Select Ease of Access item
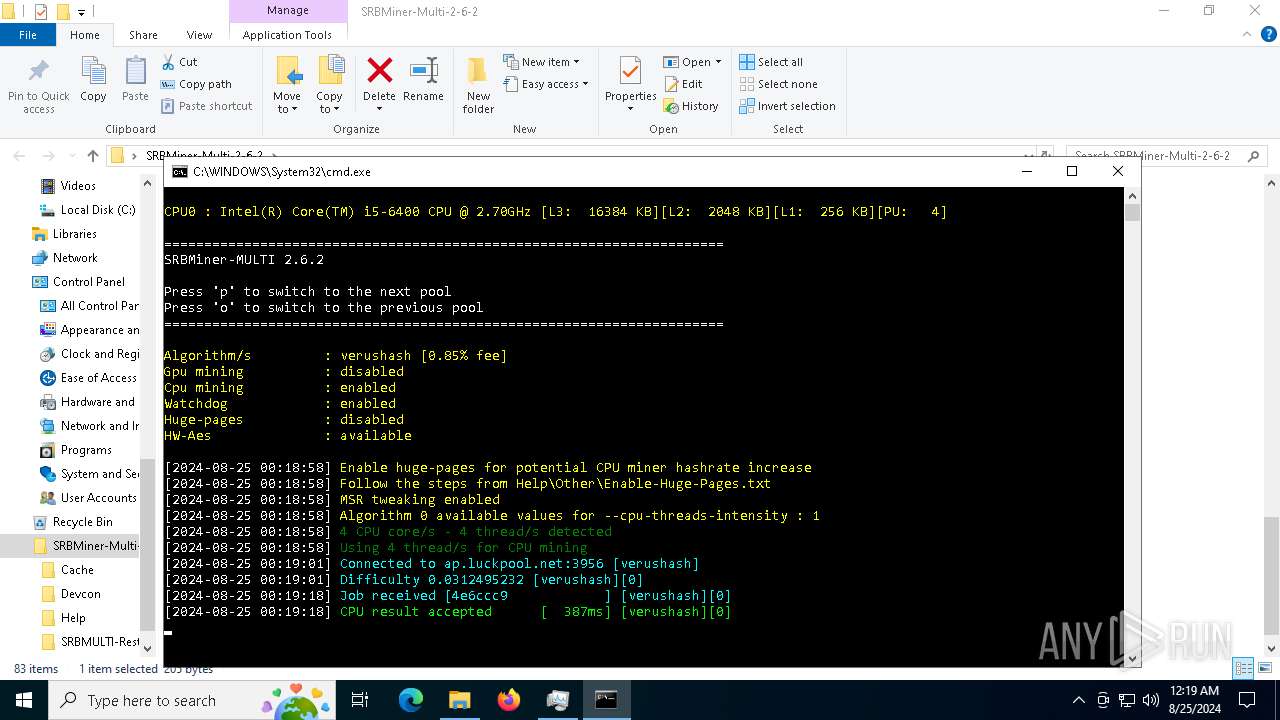Viewport: 1280px width, 720px height. pos(89,377)
